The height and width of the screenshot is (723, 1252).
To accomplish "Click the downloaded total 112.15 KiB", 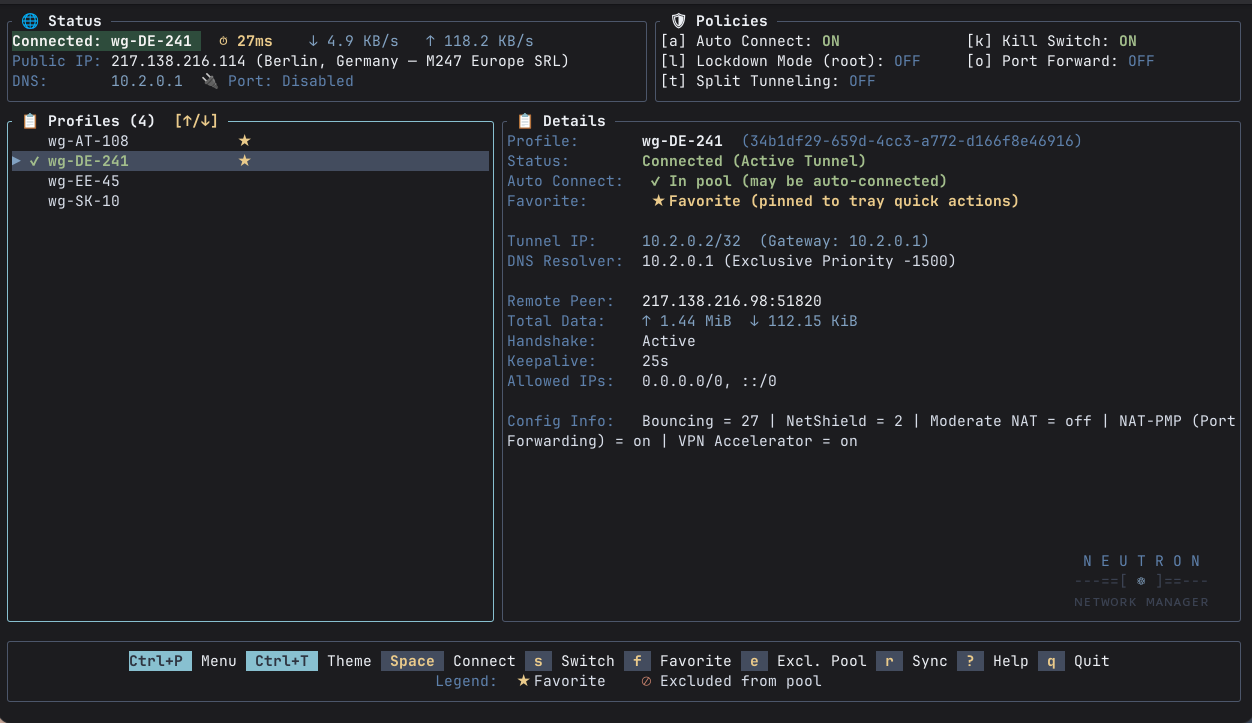I will pyautogui.click(x=812, y=321).
